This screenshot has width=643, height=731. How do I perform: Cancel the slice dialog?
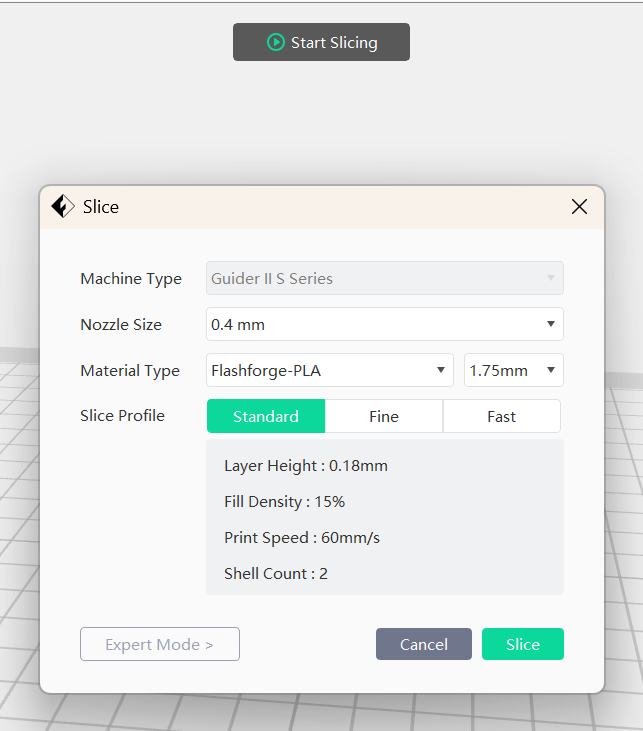coord(424,644)
